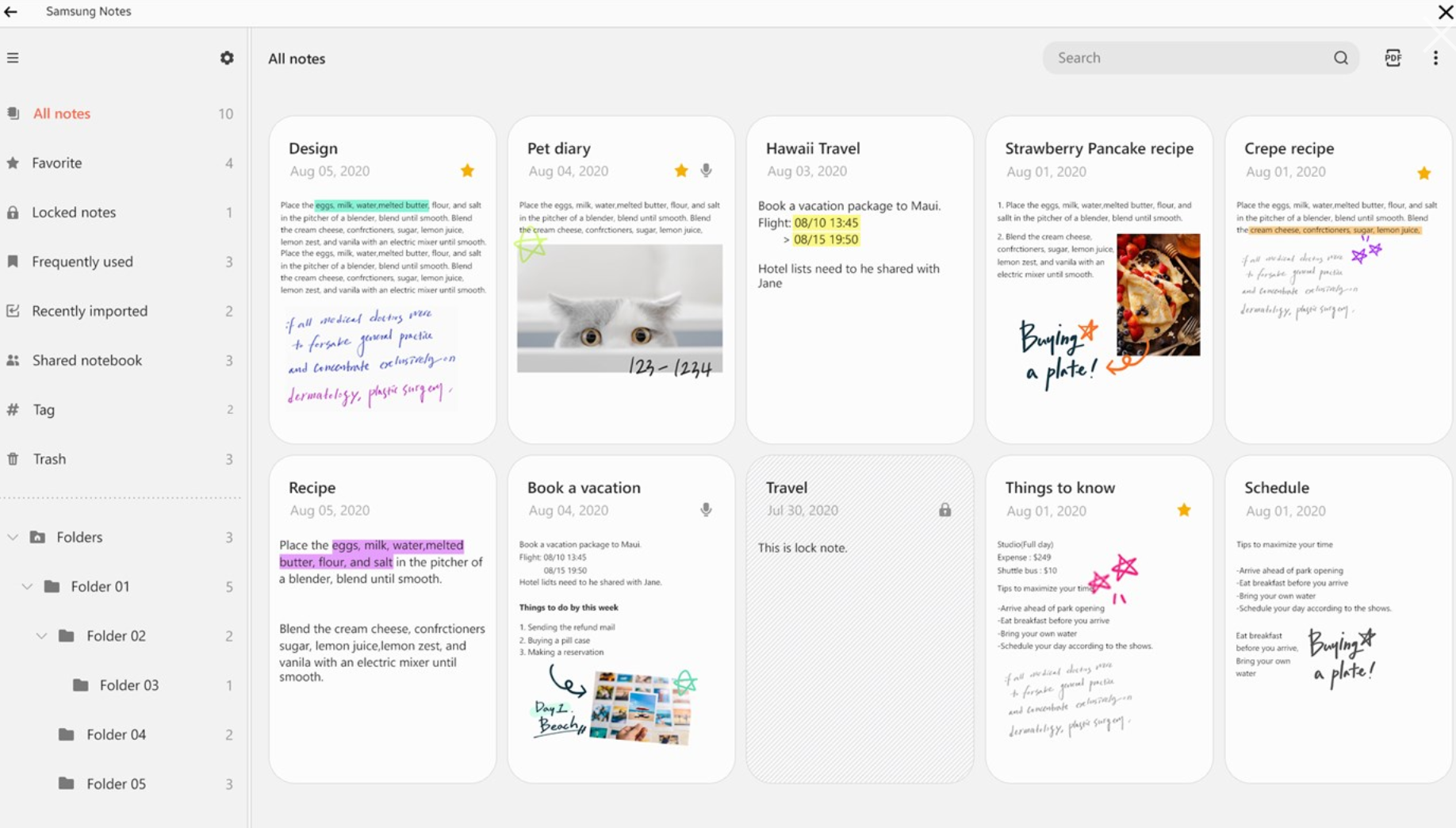Open the more options menu
This screenshot has height=828, width=1456.
pos(1435,57)
